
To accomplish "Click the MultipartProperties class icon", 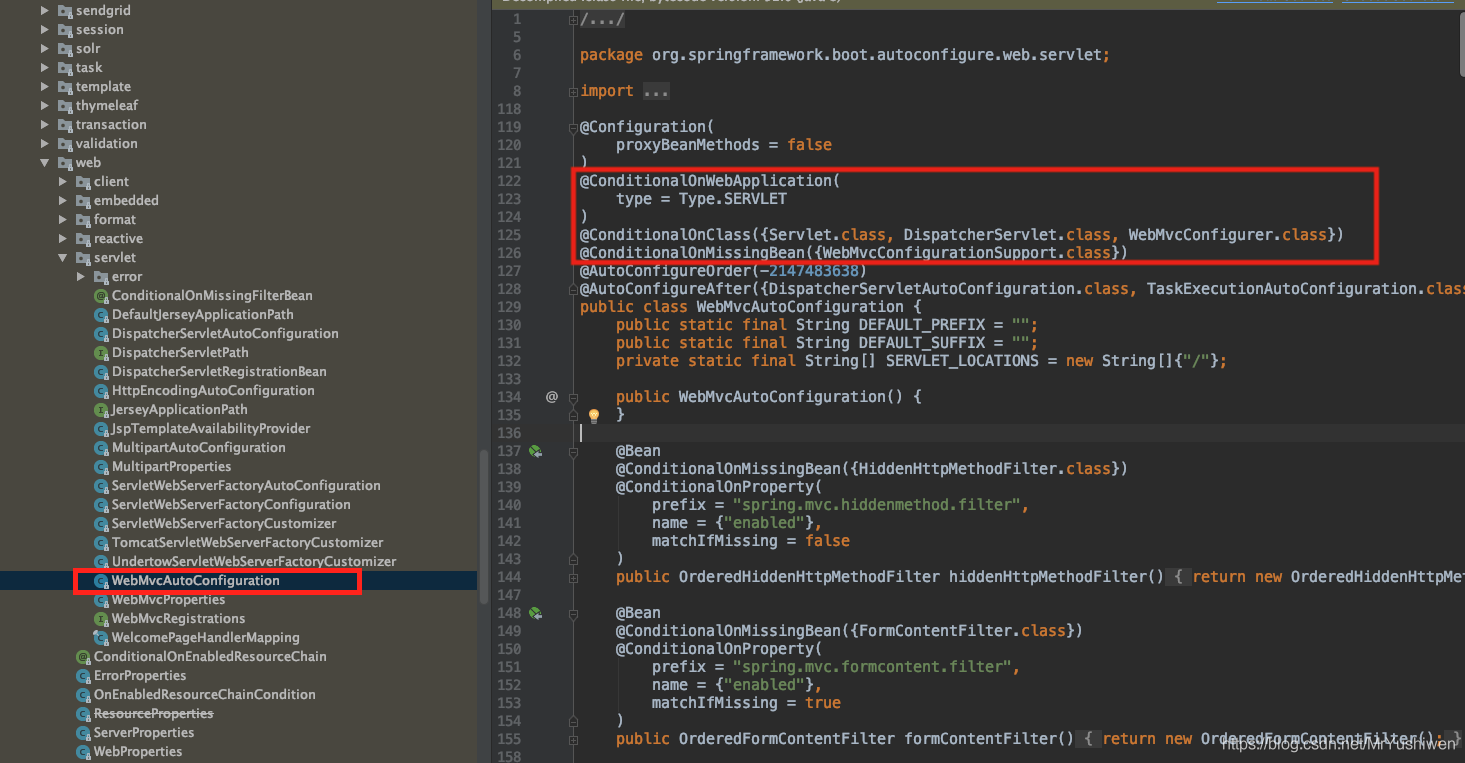I will (x=101, y=467).
